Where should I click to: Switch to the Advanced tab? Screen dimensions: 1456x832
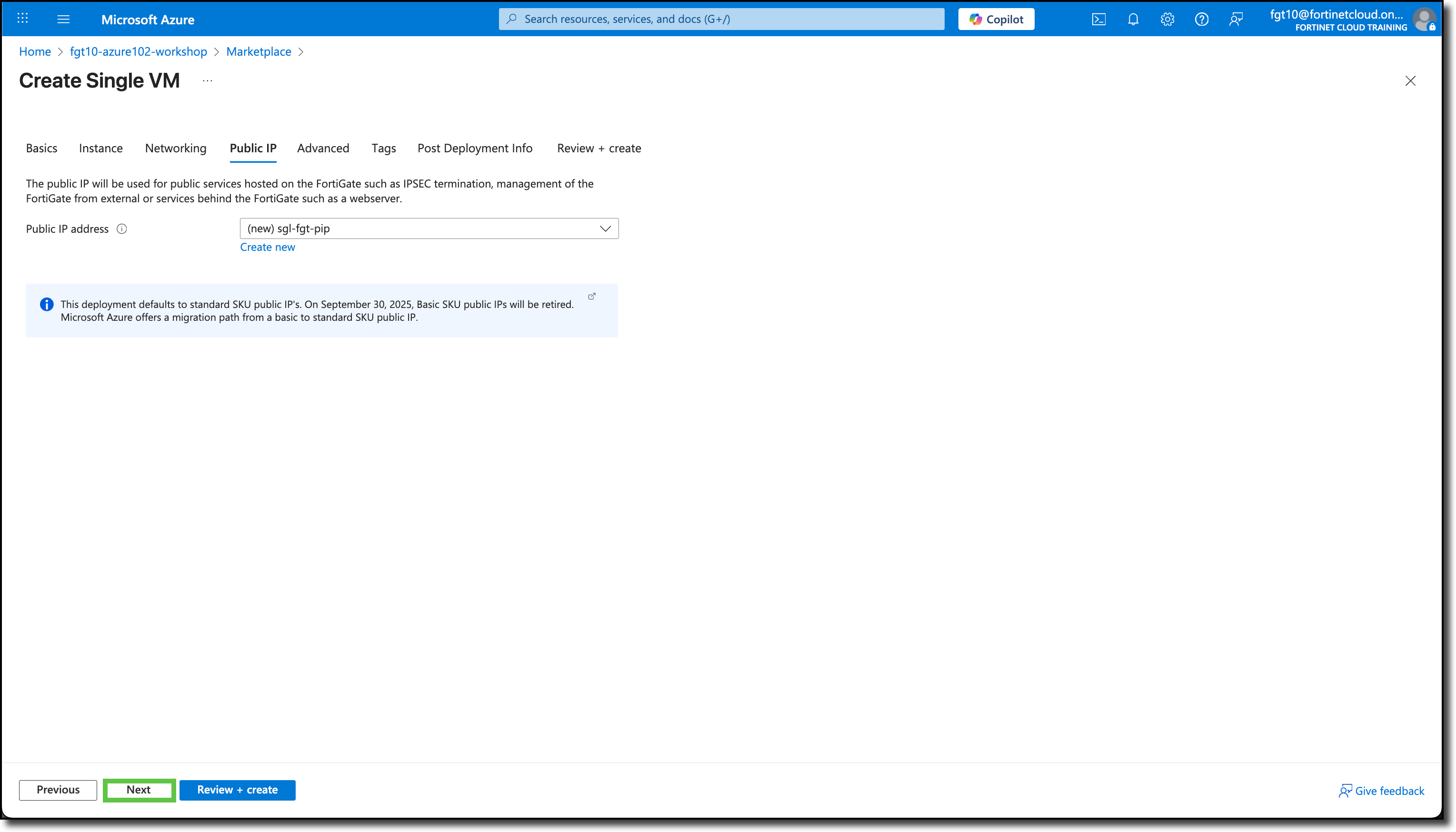(x=323, y=148)
